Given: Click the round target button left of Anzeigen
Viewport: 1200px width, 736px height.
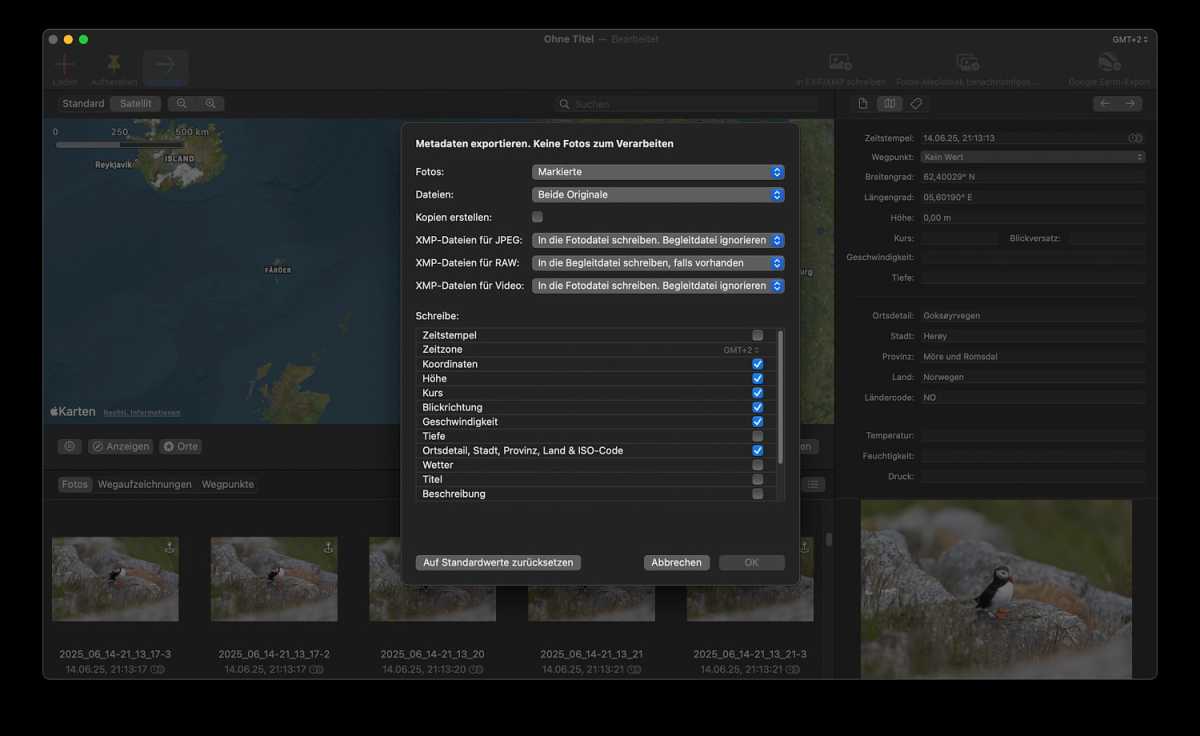Looking at the screenshot, I should (x=70, y=447).
